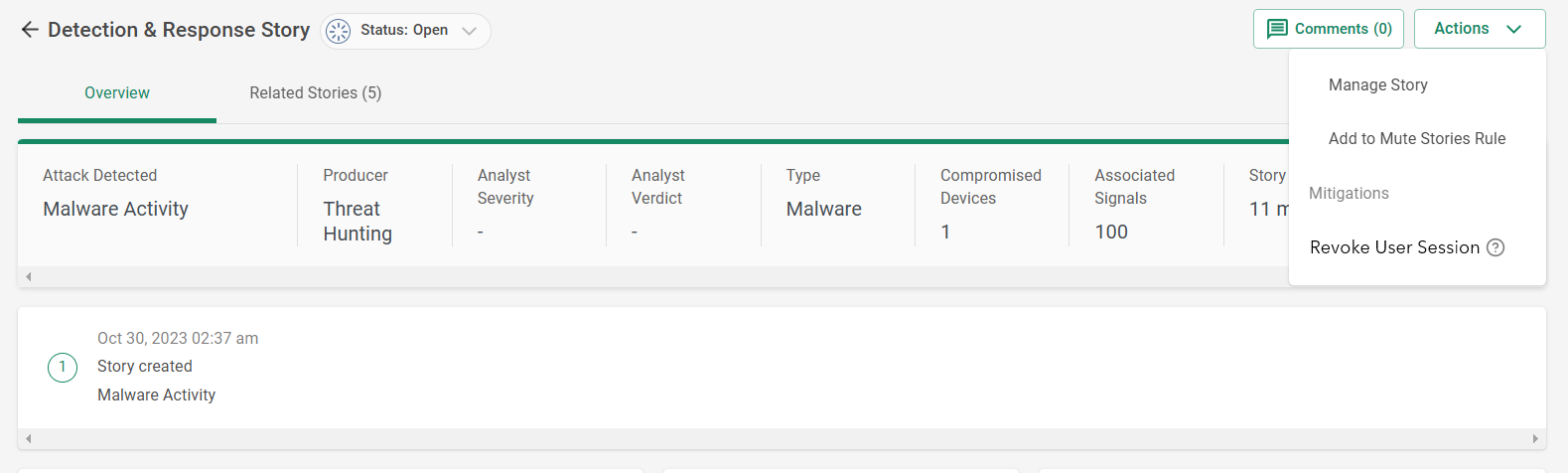
Task: Open the Comments (0) button
Action: click(x=1329, y=29)
